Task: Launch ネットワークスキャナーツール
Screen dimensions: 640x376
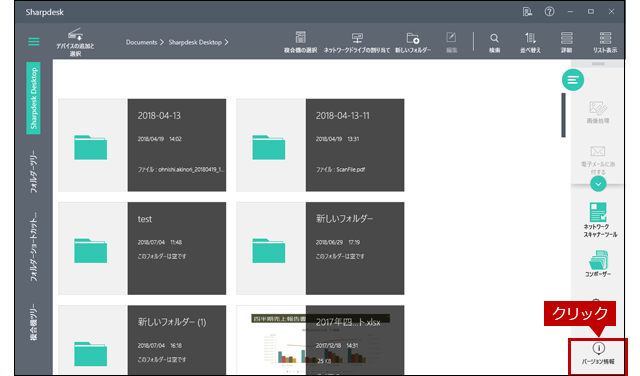Action: point(600,220)
